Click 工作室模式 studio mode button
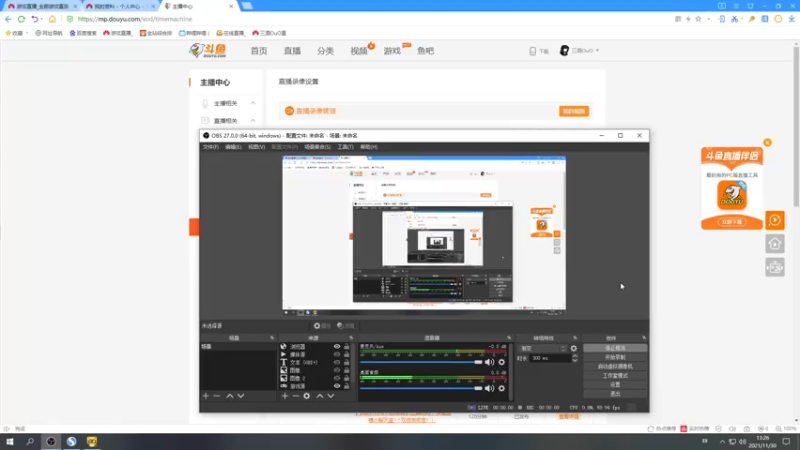The width and height of the screenshot is (800, 450). (x=615, y=376)
